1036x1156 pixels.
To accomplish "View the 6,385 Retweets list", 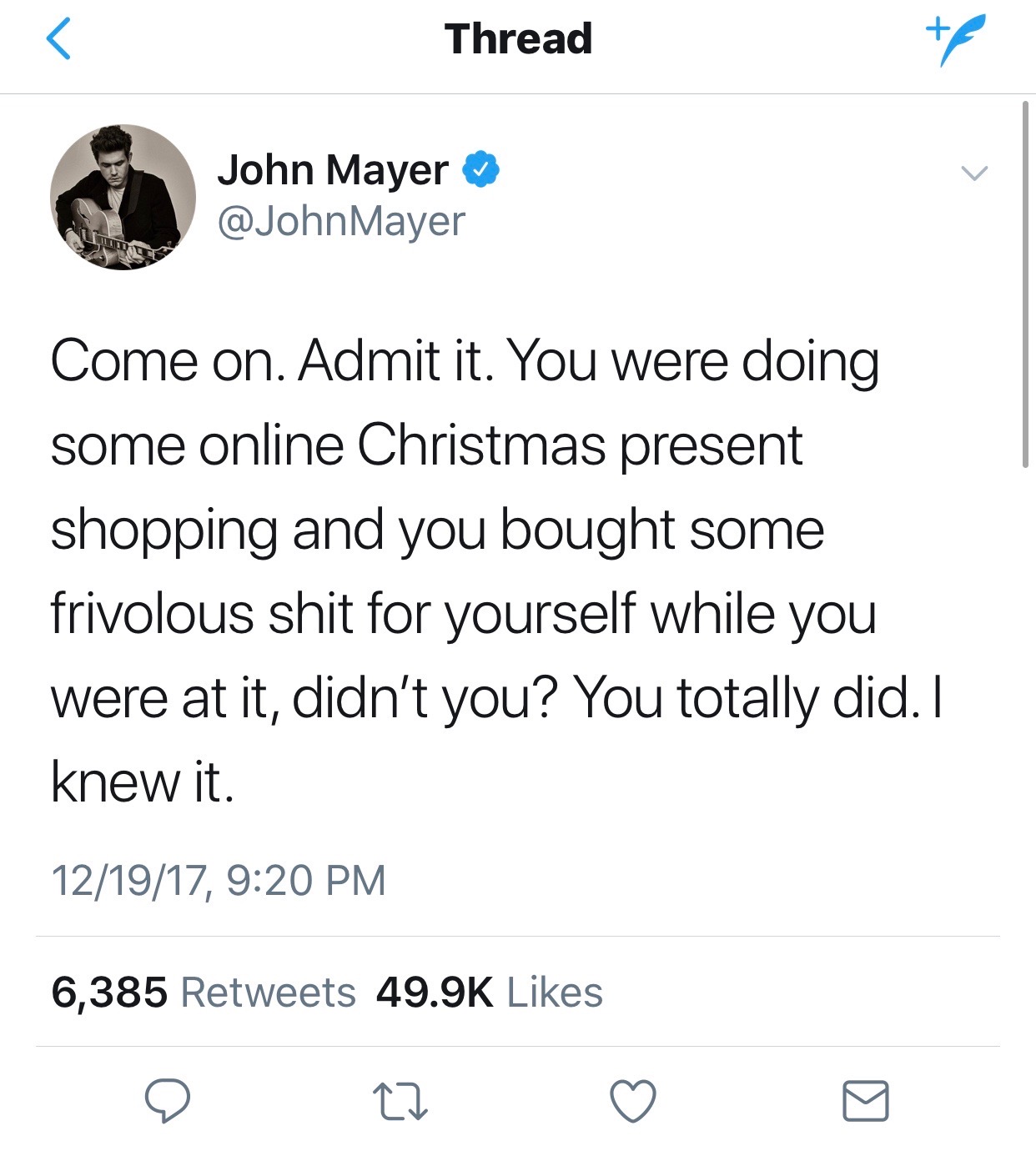I will tap(204, 993).
